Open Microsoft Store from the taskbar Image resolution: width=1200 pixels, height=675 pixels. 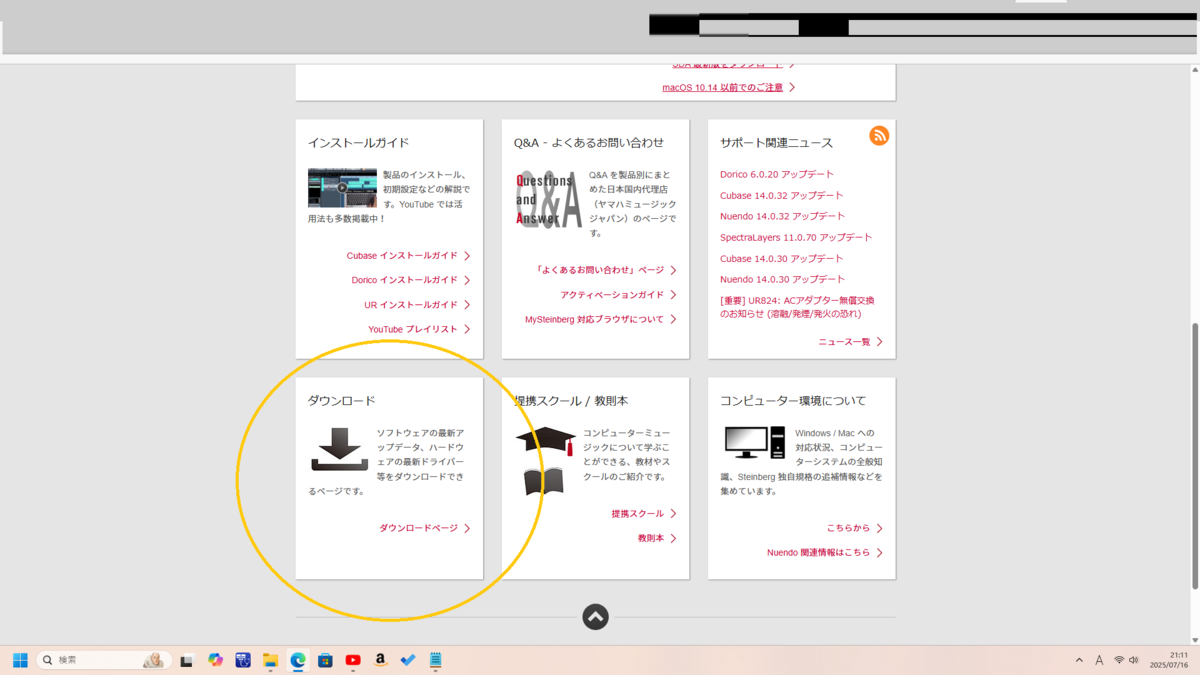click(x=325, y=660)
